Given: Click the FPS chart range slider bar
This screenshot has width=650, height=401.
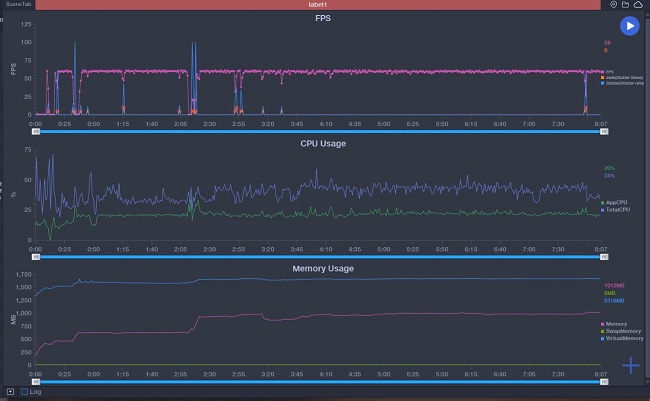Looking at the screenshot, I should (x=318, y=131).
